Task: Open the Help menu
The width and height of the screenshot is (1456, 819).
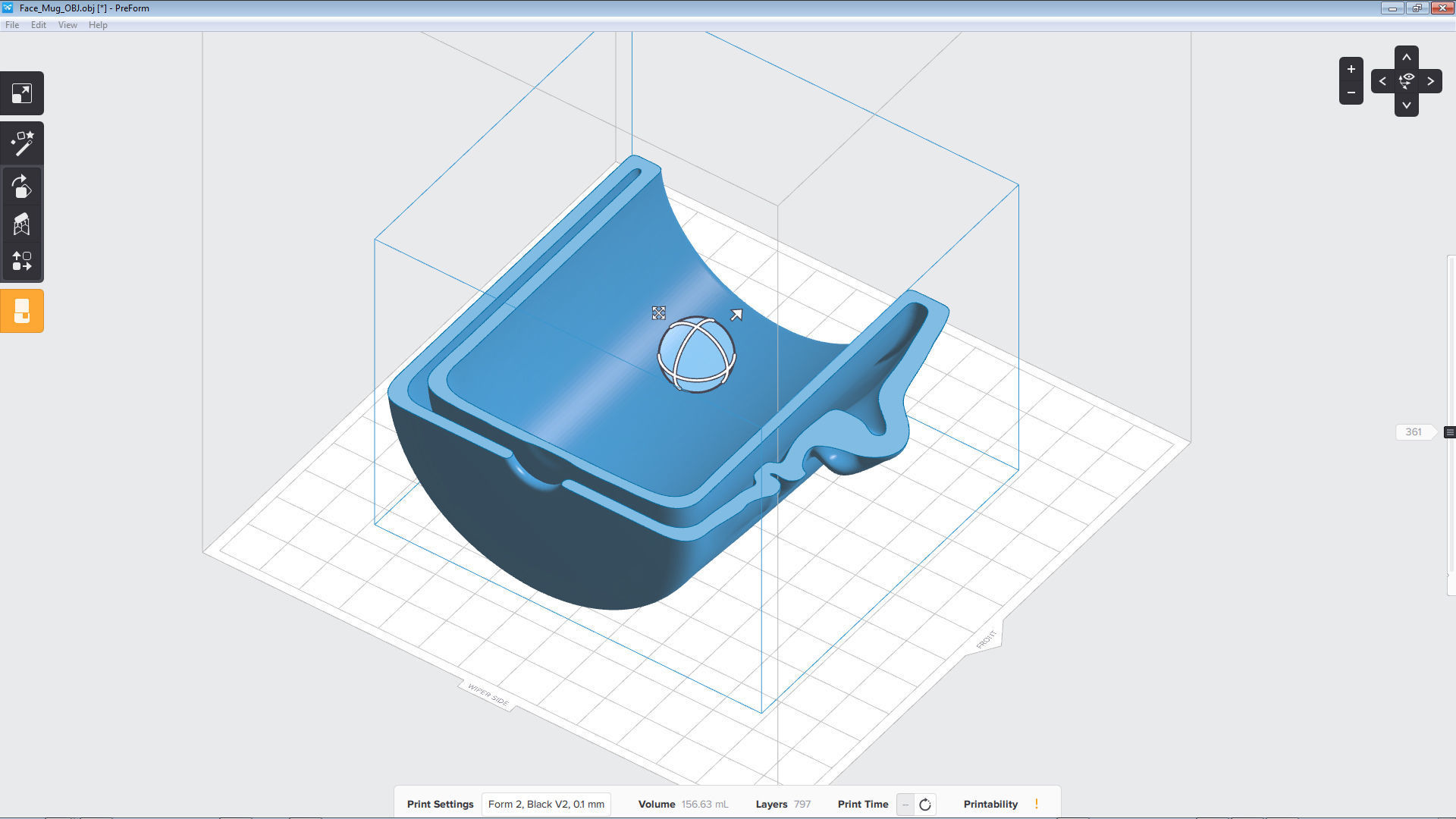Action: [x=98, y=25]
